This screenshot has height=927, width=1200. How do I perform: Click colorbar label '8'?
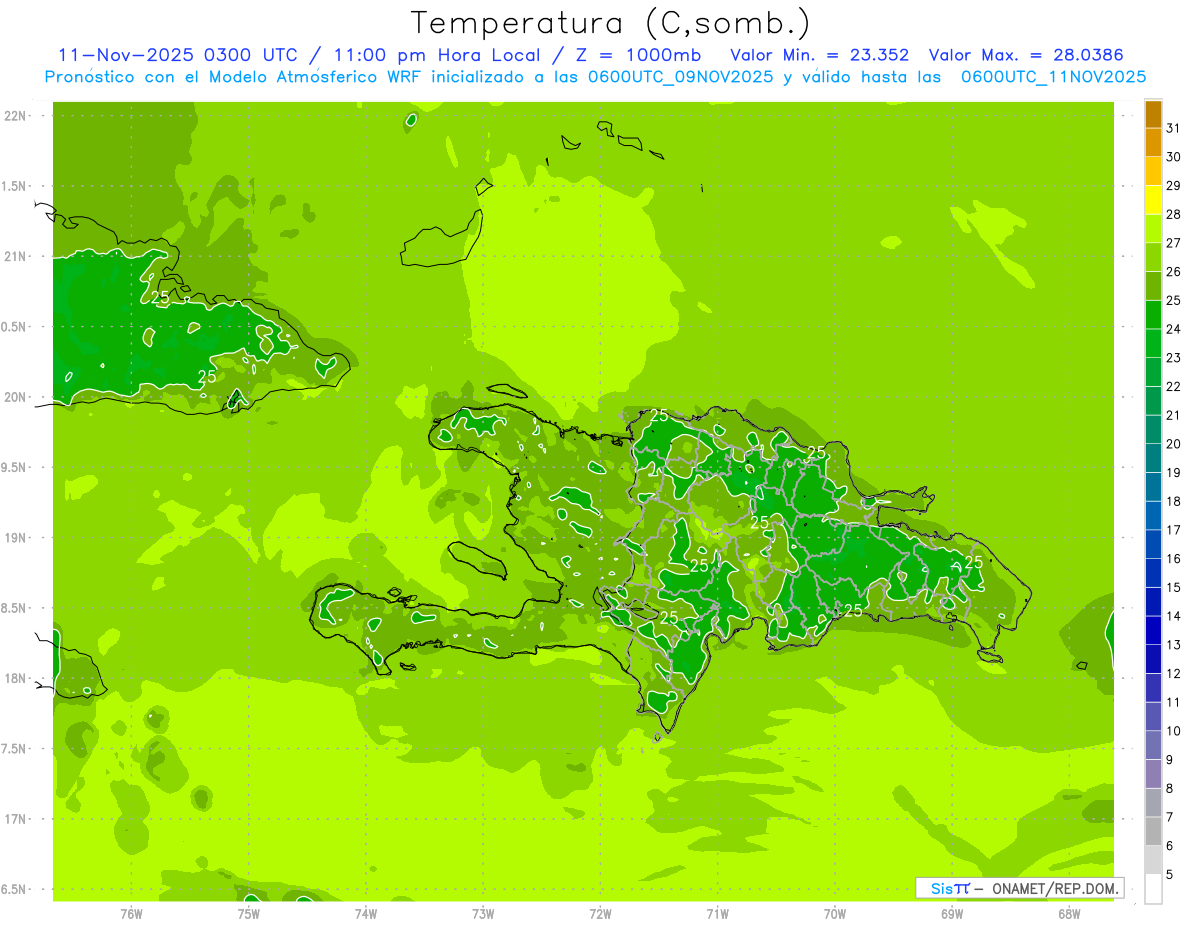click(1170, 789)
